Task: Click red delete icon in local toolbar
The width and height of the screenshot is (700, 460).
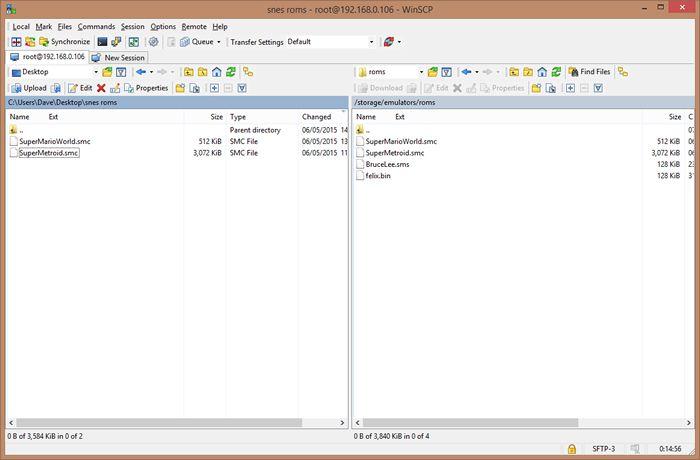Action: [x=101, y=88]
